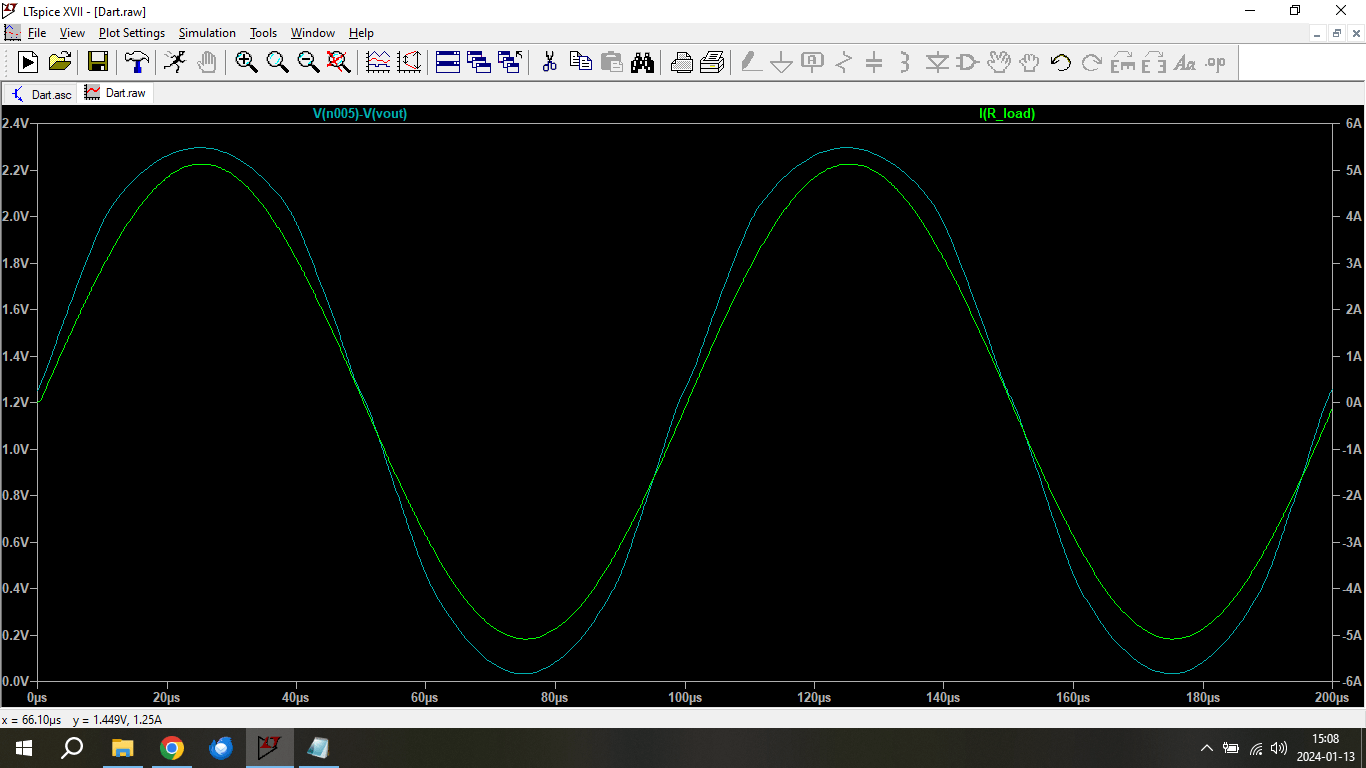The height and width of the screenshot is (768, 1366).
Task: Click the greyed Resistor icon
Action: tap(844, 62)
